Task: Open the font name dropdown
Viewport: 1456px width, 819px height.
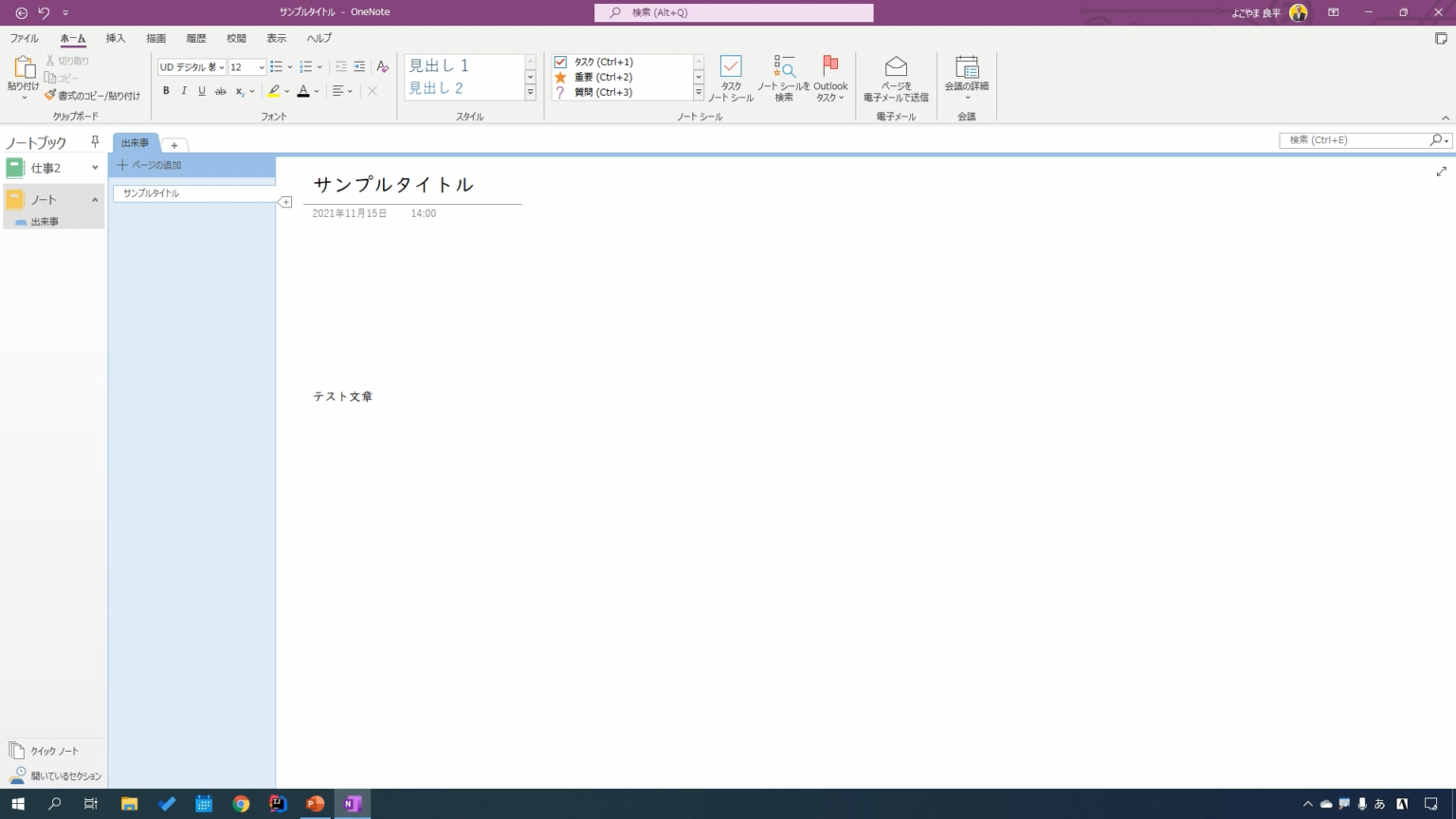Action: tap(220, 66)
